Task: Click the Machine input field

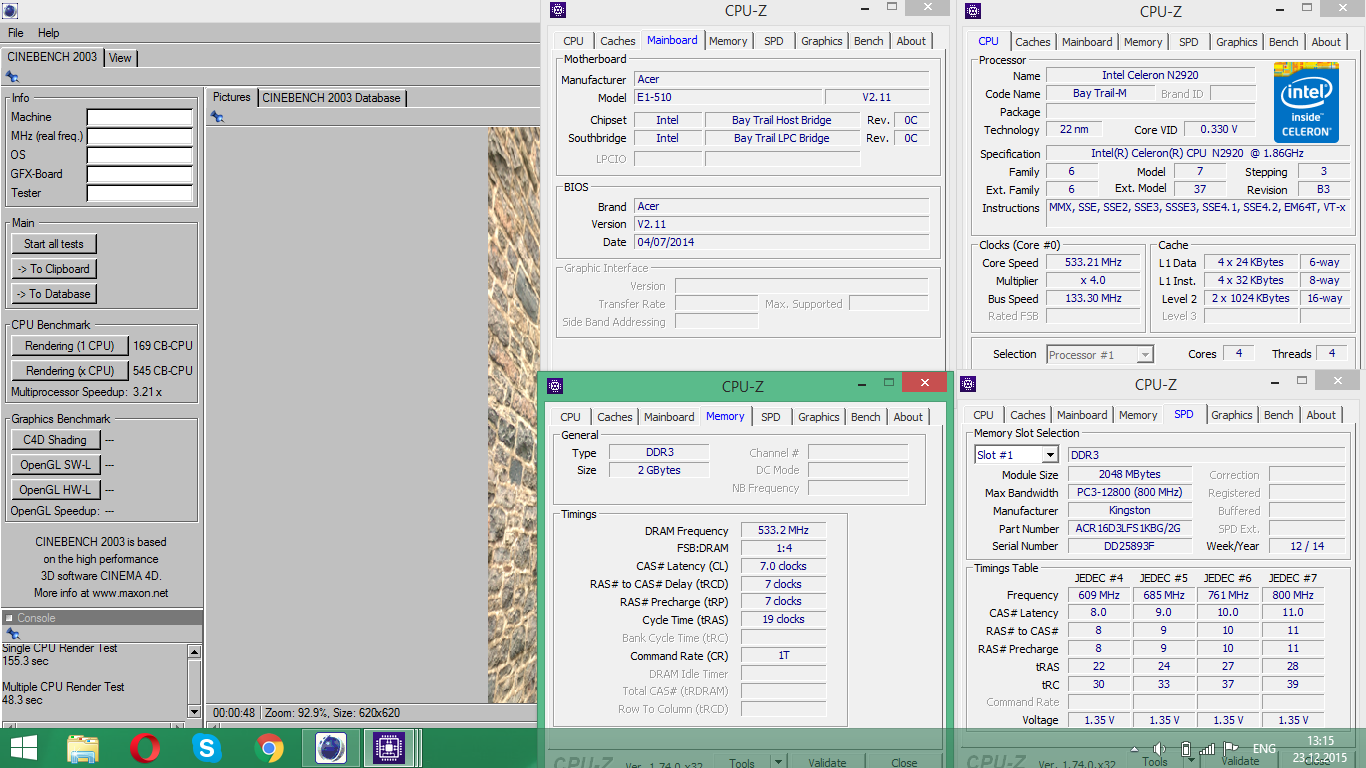Action: pyautogui.click(x=140, y=117)
